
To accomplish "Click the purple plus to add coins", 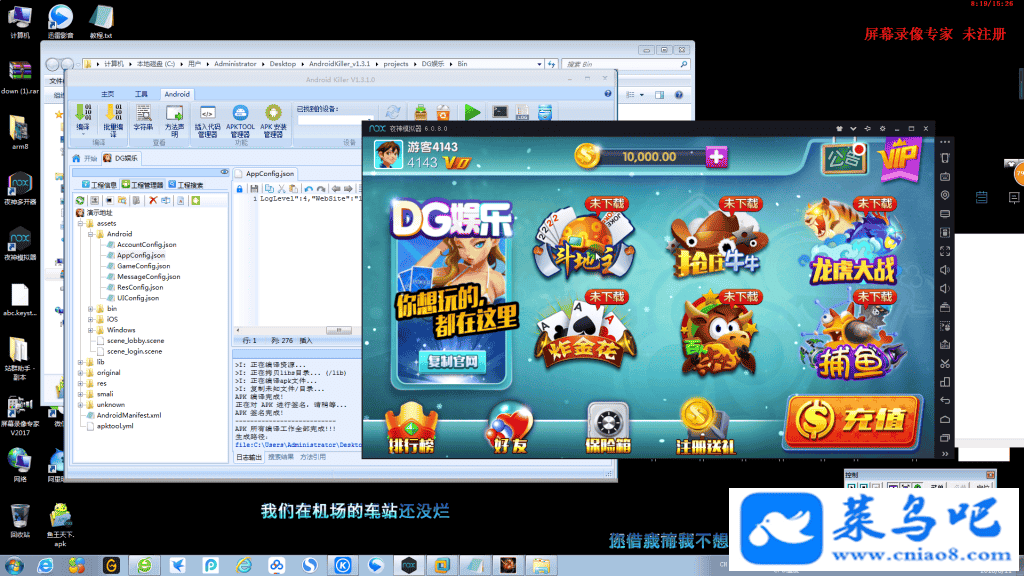I will point(716,157).
